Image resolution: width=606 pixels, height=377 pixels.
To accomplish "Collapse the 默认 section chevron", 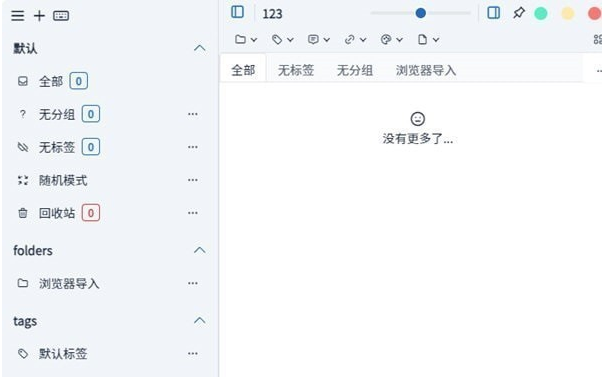I will pyautogui.click(x=199, y=48).
